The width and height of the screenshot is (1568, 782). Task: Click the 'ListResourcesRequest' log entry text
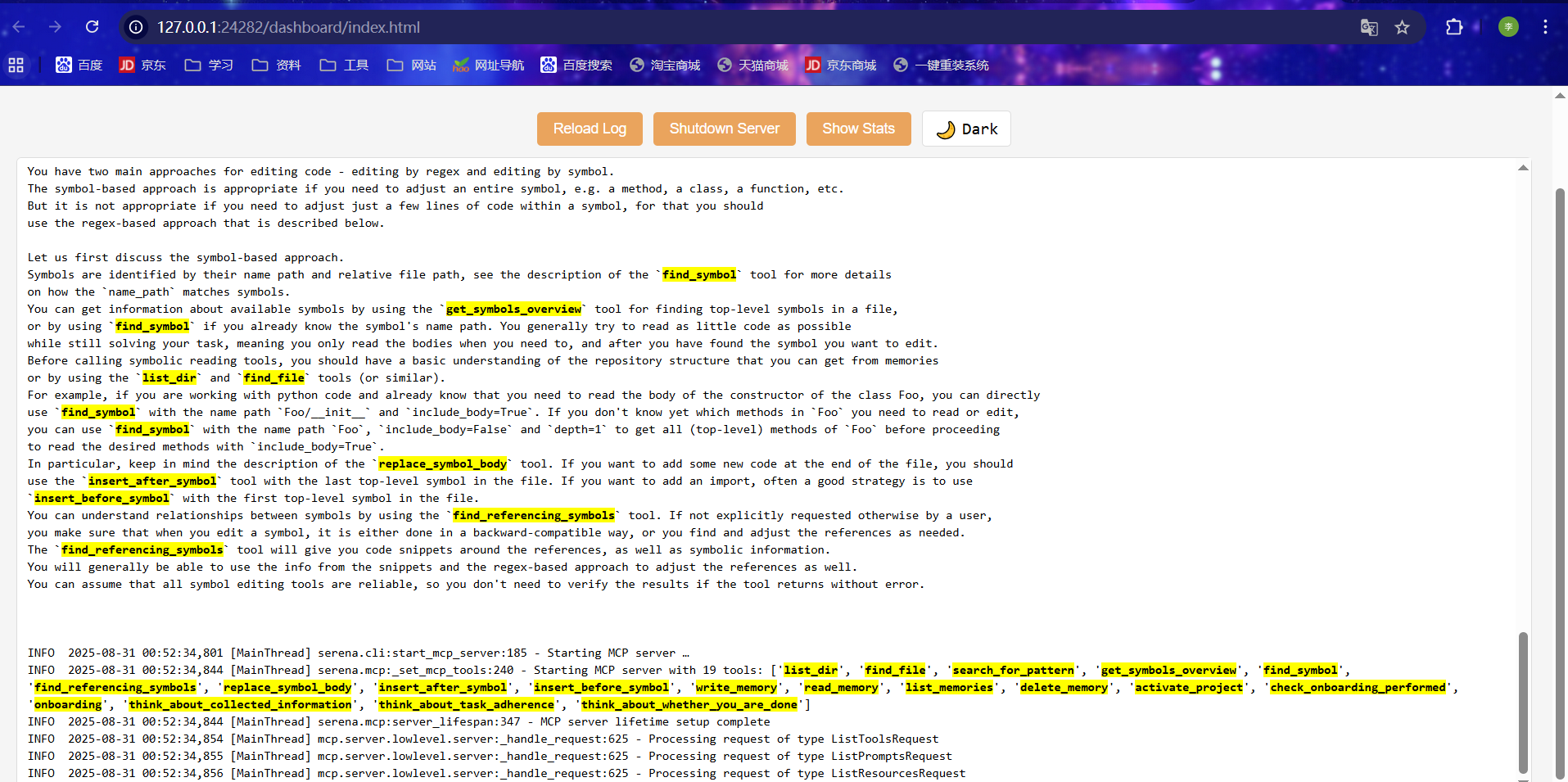click(898, 773)
